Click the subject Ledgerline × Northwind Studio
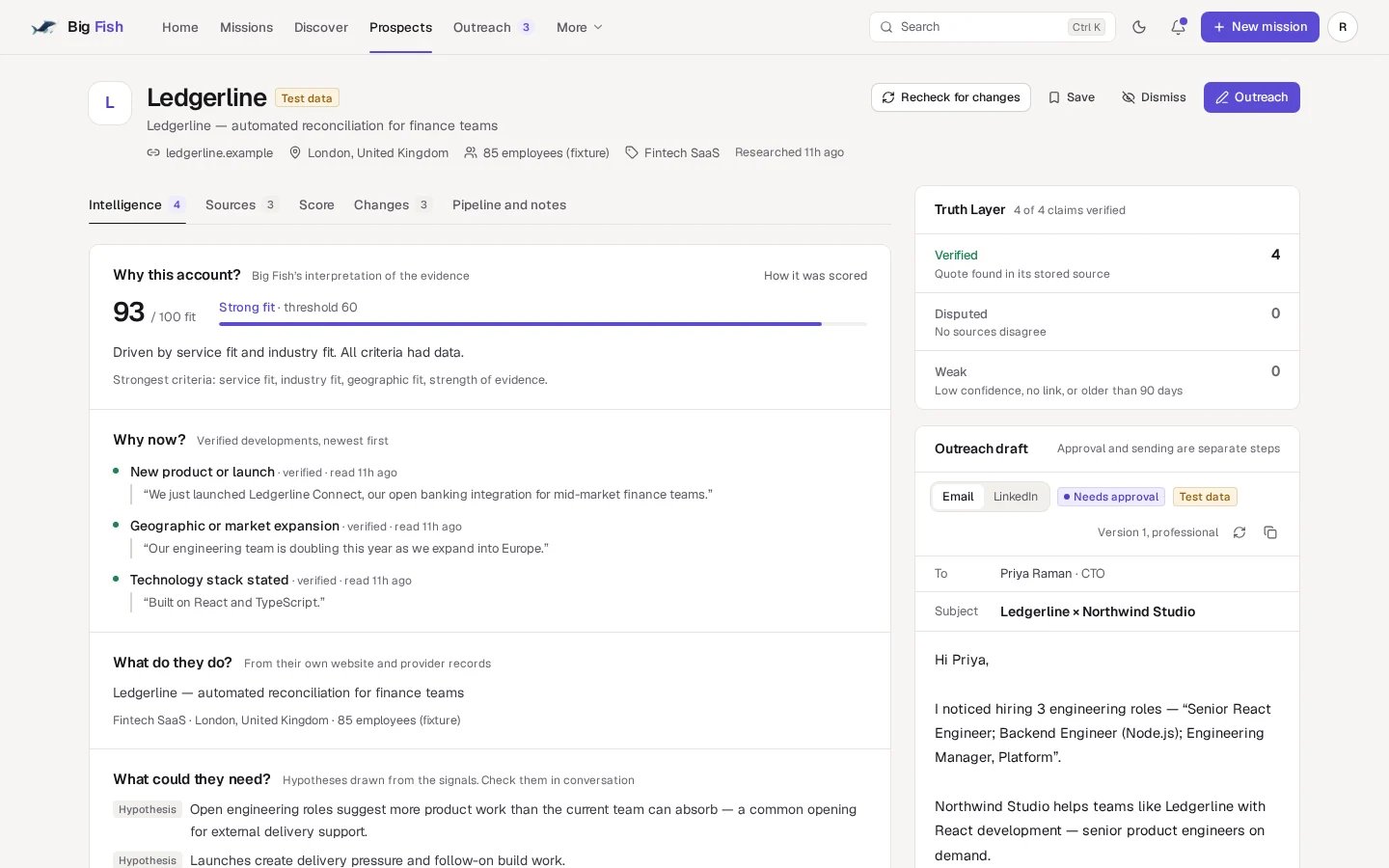Image resolution: width=1389 pixels, height=868 pixels. [1098, 611]
